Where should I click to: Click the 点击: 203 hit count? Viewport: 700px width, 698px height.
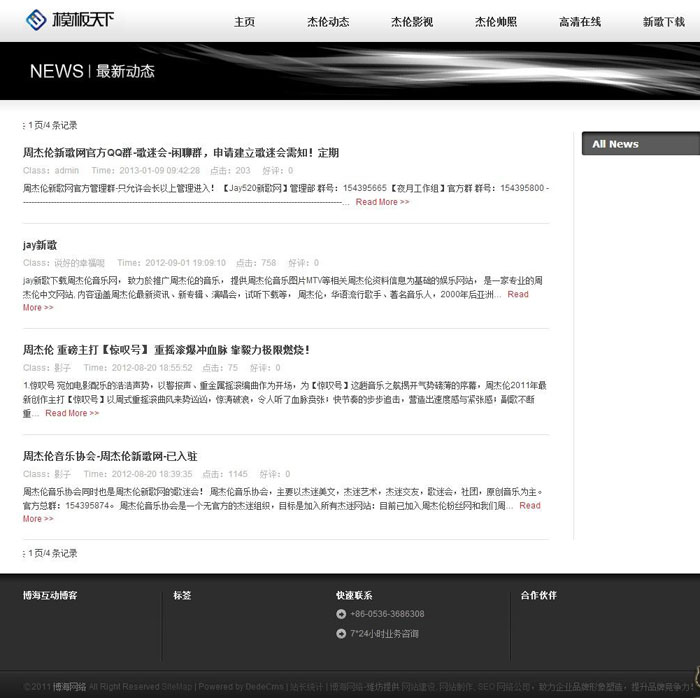(230, 170)
